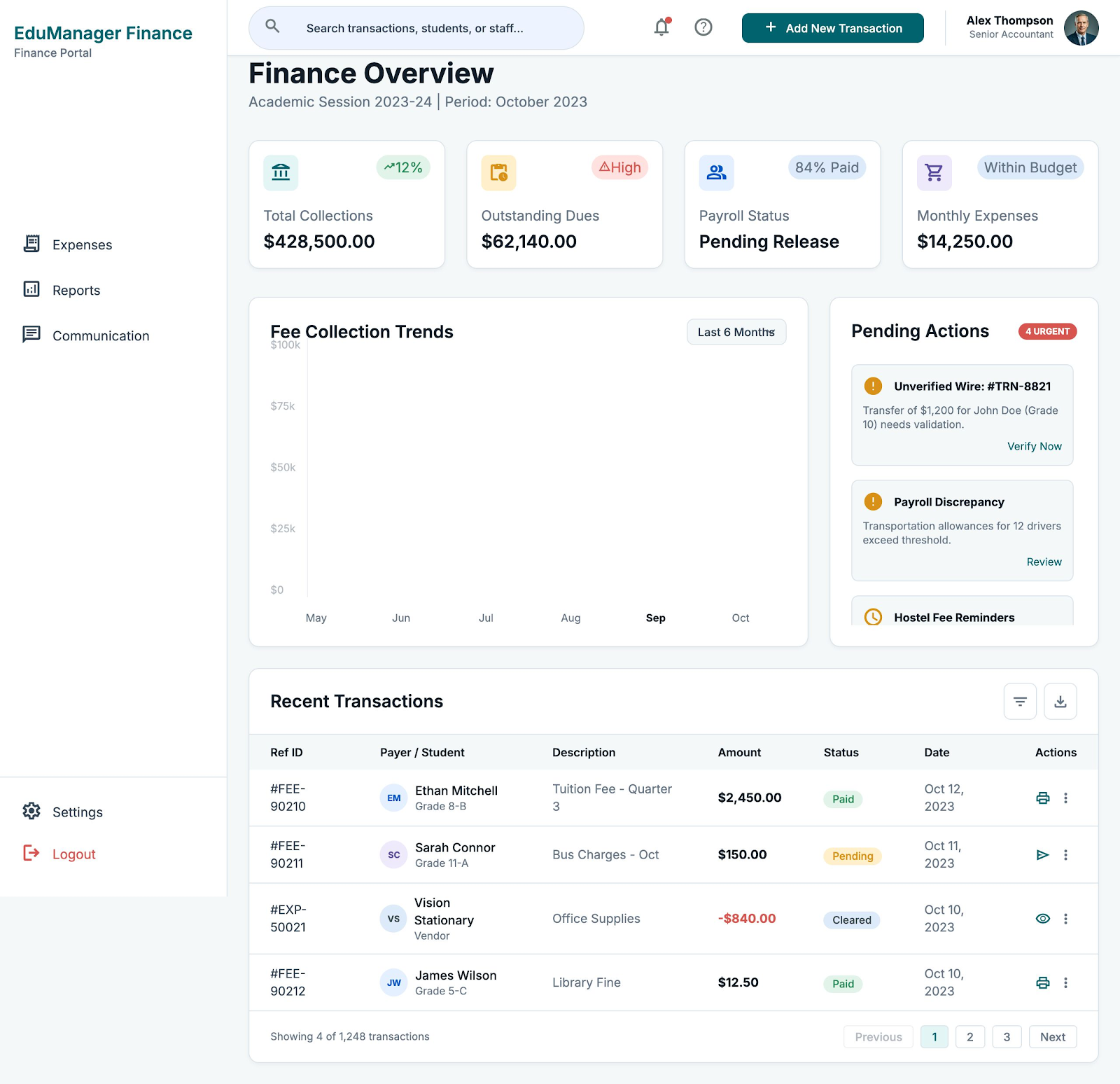Click Alex Thompson's profile avatar
This screenshot has height=1084, width=1120.
1081,28
